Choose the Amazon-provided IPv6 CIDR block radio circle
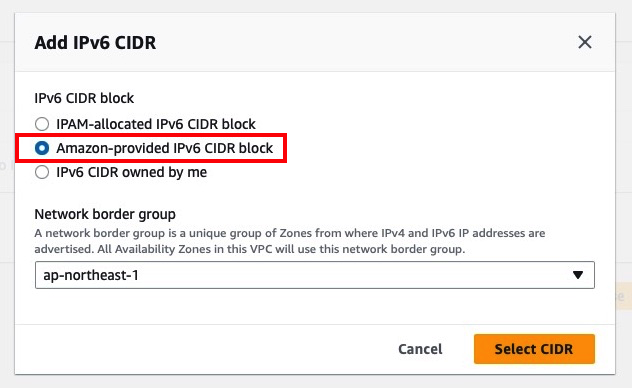Image resolution: width=632 pixels, height=388 pixels. (x=42, y=148)
